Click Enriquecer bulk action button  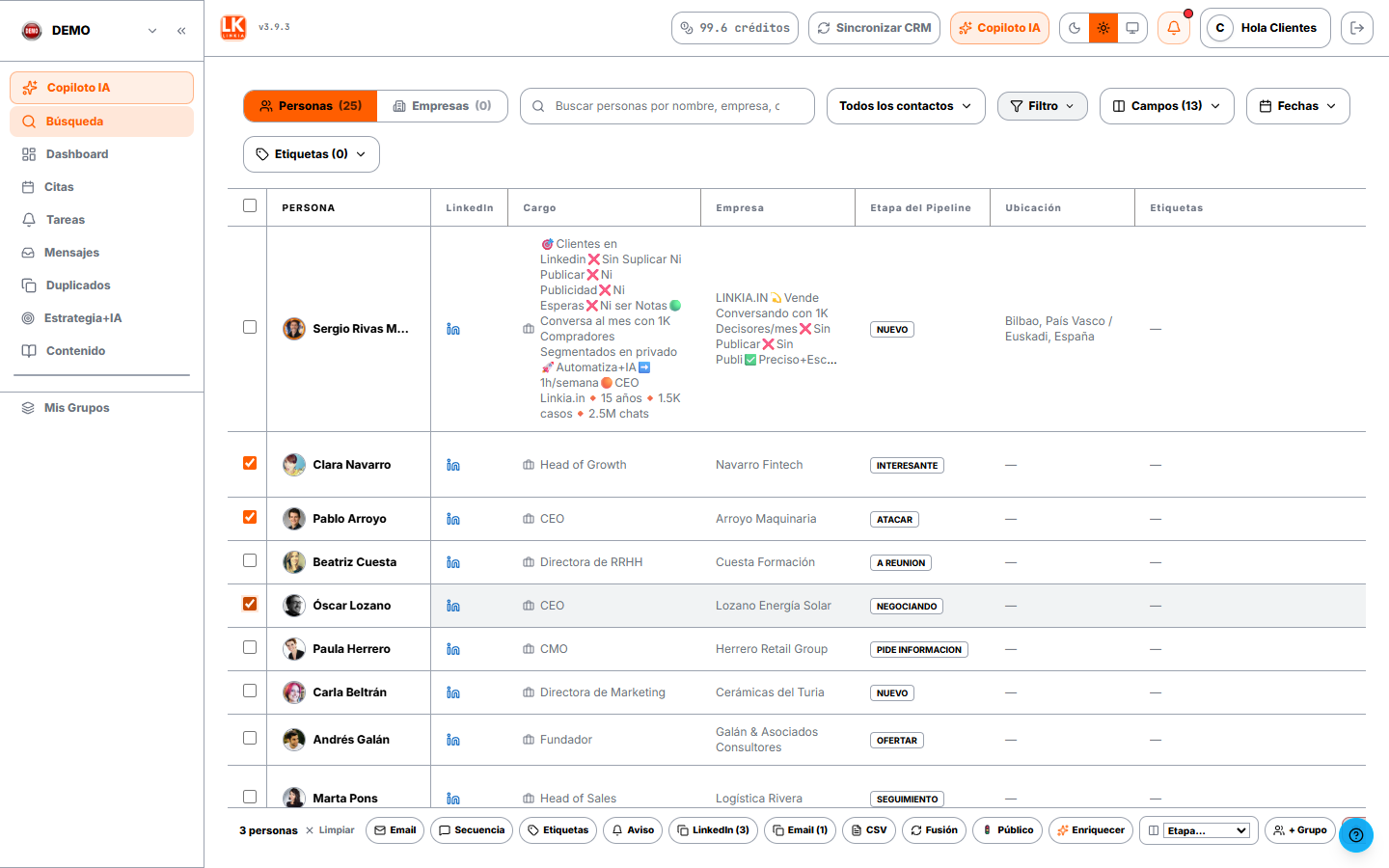pyautogui.click(x=1091, y=830)
